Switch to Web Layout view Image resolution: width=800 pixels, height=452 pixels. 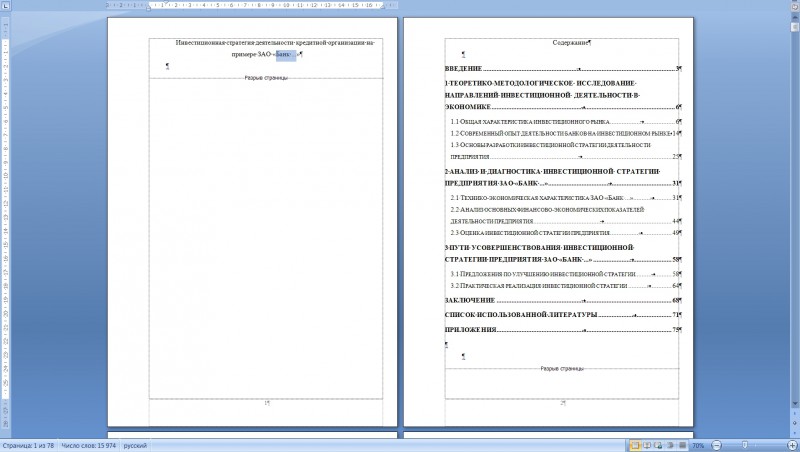point(658,445)
